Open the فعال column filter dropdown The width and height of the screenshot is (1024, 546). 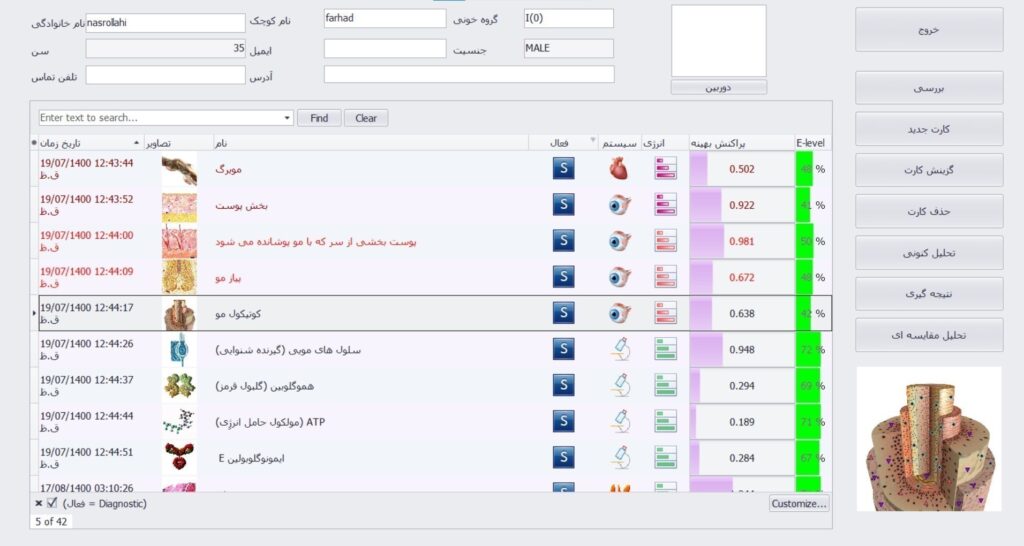coord(592,141)
